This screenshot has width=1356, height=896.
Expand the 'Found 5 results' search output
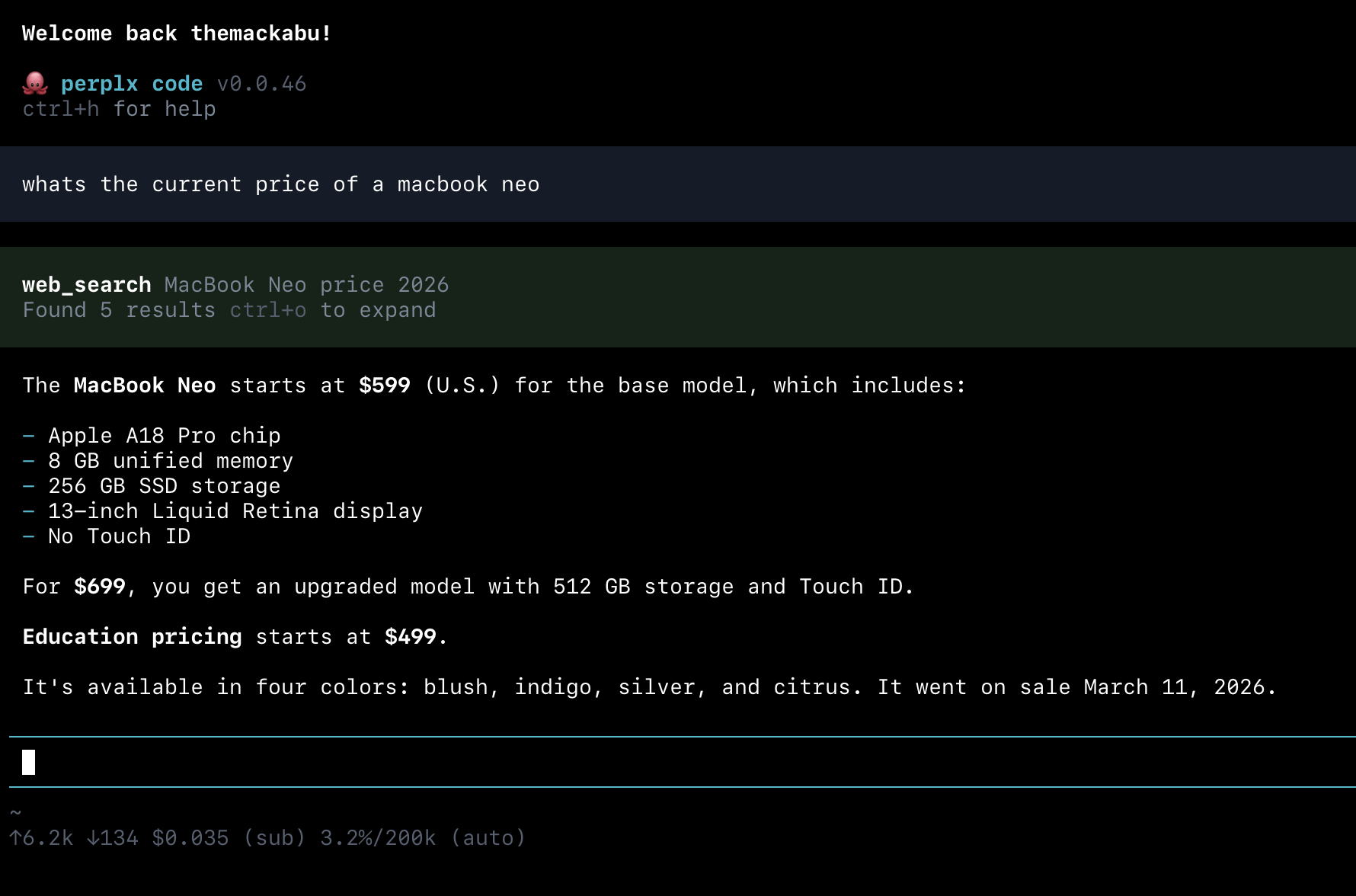pyautogui.click(x=119, y=310)
